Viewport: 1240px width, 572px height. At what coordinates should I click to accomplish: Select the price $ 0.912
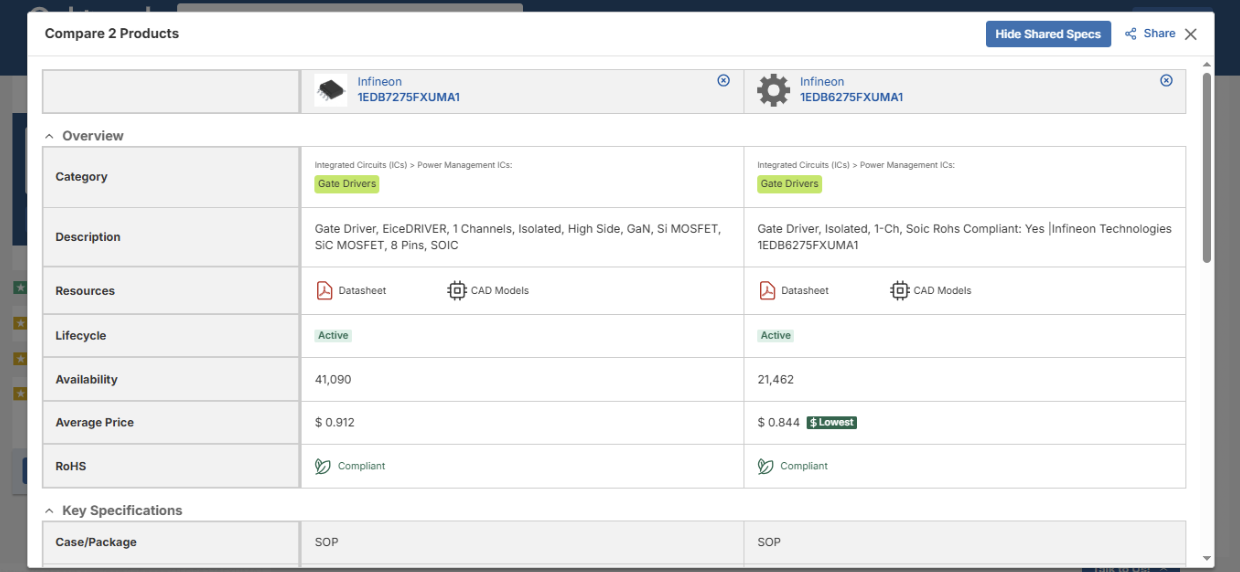pyautogui.click(x=335, y=423)
